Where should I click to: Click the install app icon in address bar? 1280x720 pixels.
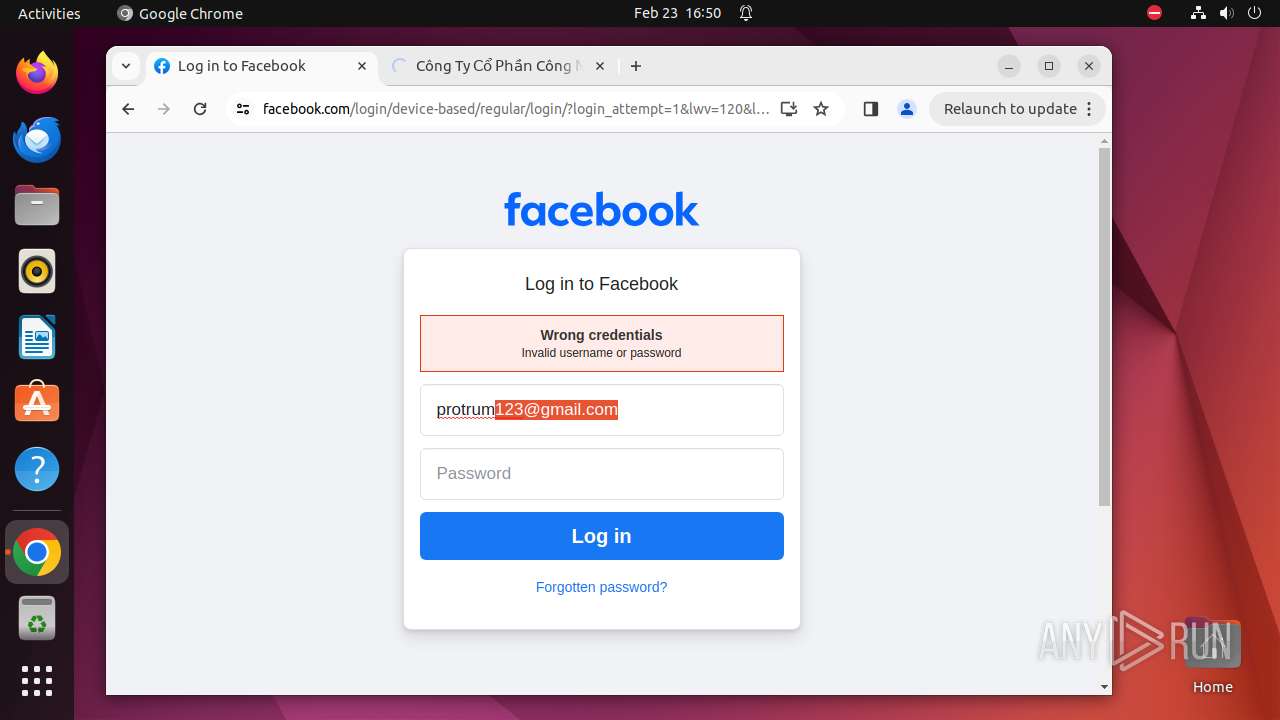[789, 109]
